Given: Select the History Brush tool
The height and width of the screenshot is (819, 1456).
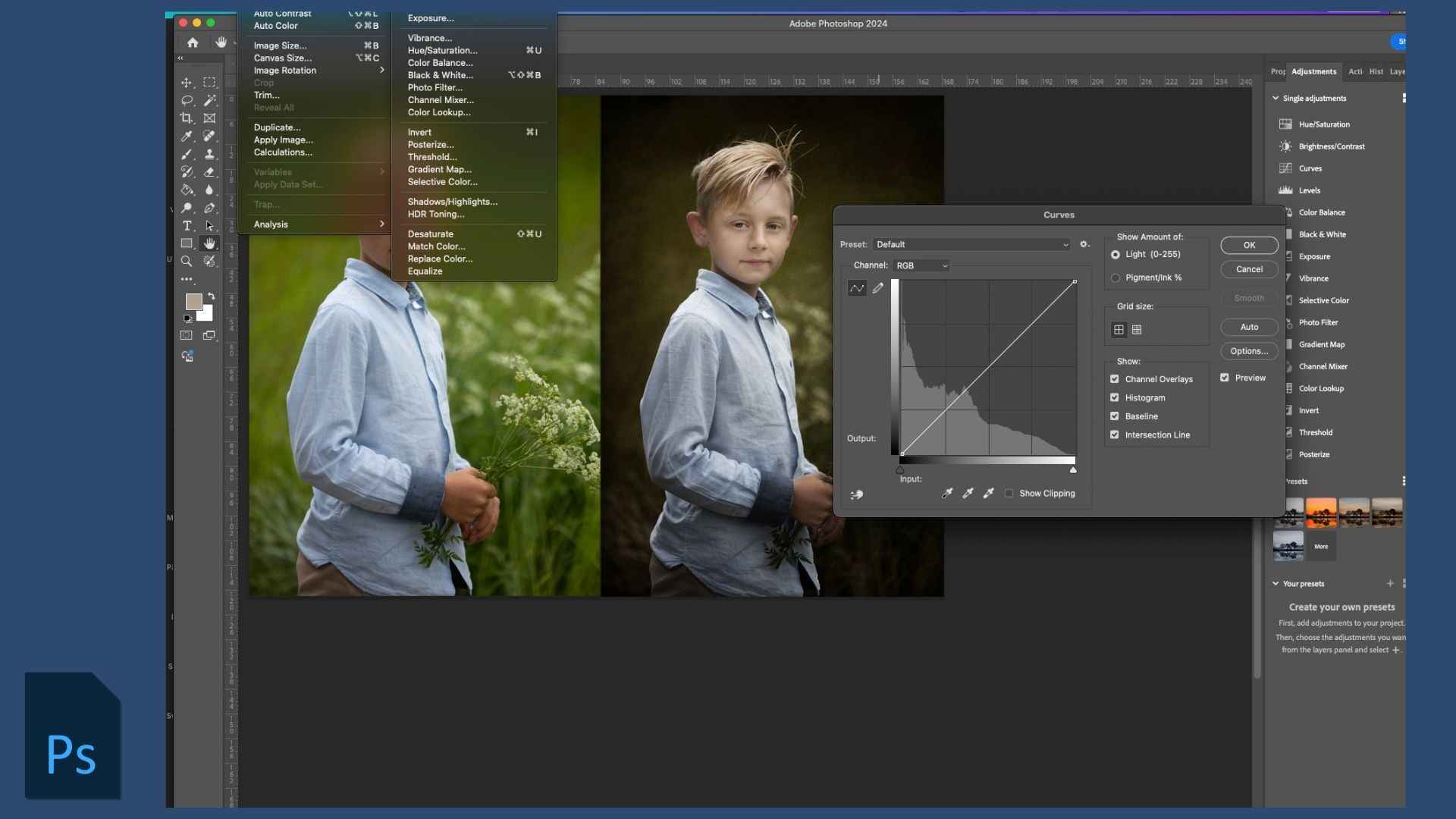Looking at the screenshot, I should pos(186,172).
